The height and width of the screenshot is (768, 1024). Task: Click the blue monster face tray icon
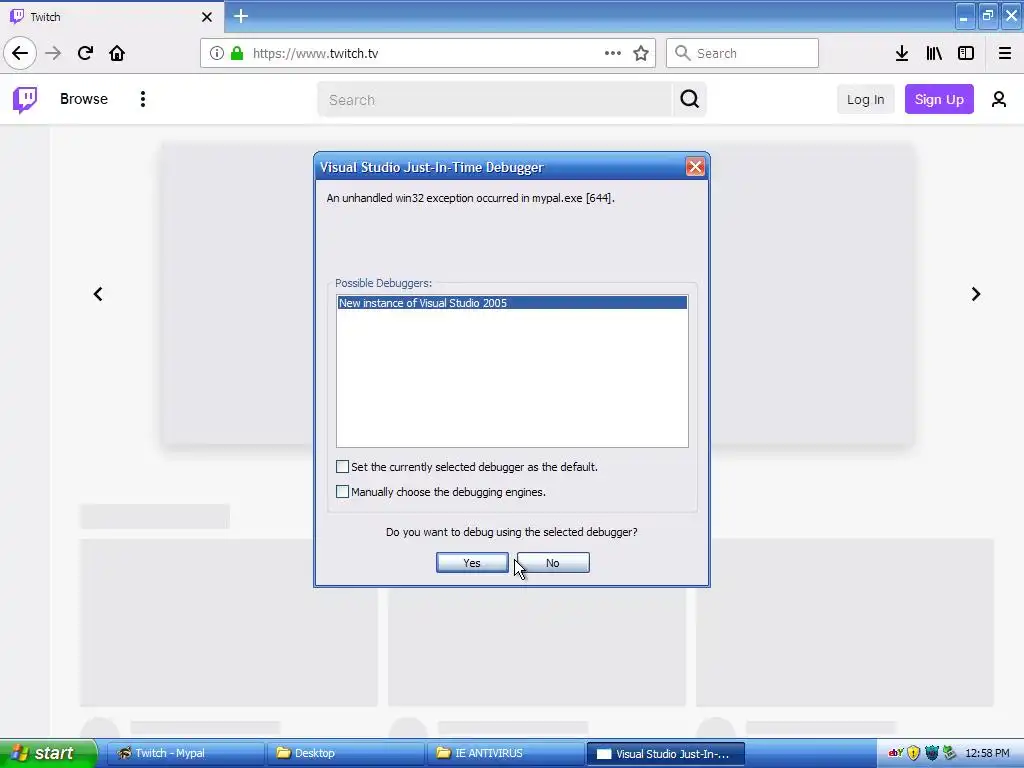point(932,753)
